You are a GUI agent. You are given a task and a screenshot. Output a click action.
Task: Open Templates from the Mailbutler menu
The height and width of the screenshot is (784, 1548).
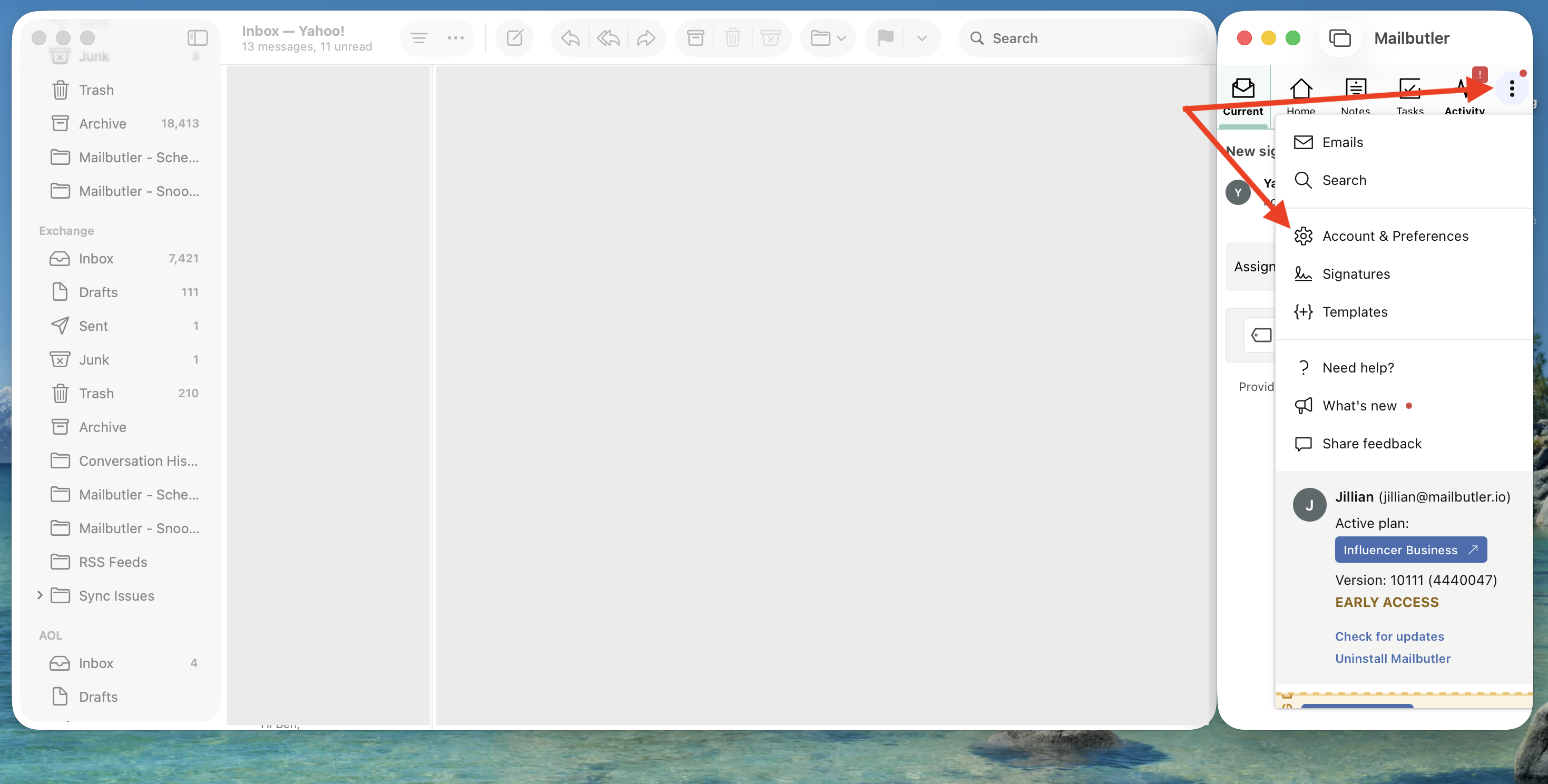pyautogui.click(x=1404, y=312)
